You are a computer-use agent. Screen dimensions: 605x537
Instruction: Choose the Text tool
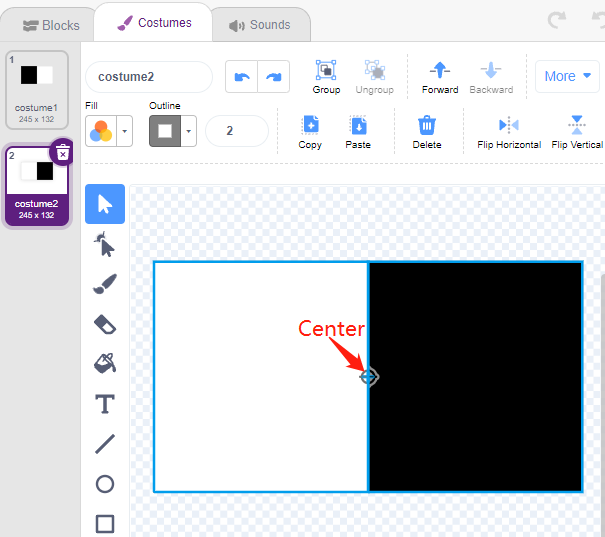pyautogui.click(x=105, y=404)
